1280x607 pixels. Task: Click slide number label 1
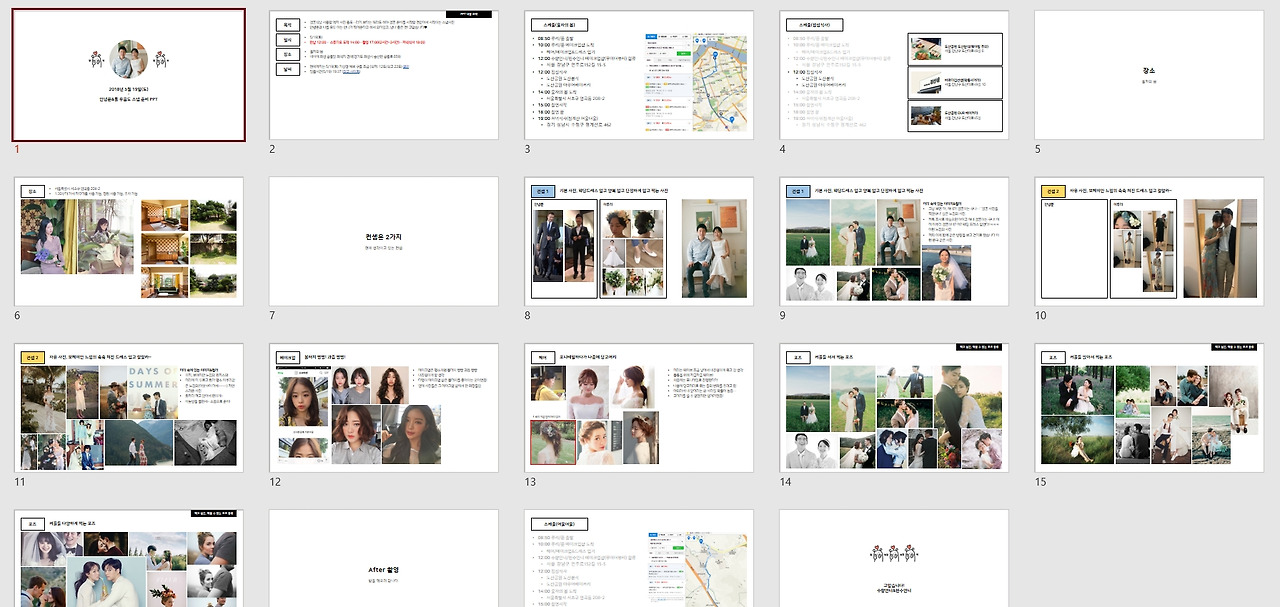(17, 149)
